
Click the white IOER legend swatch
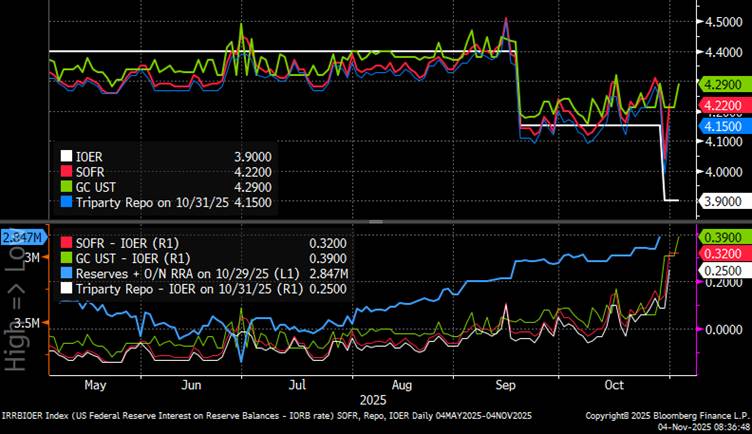pyautogui.click(x=67, y=156)
